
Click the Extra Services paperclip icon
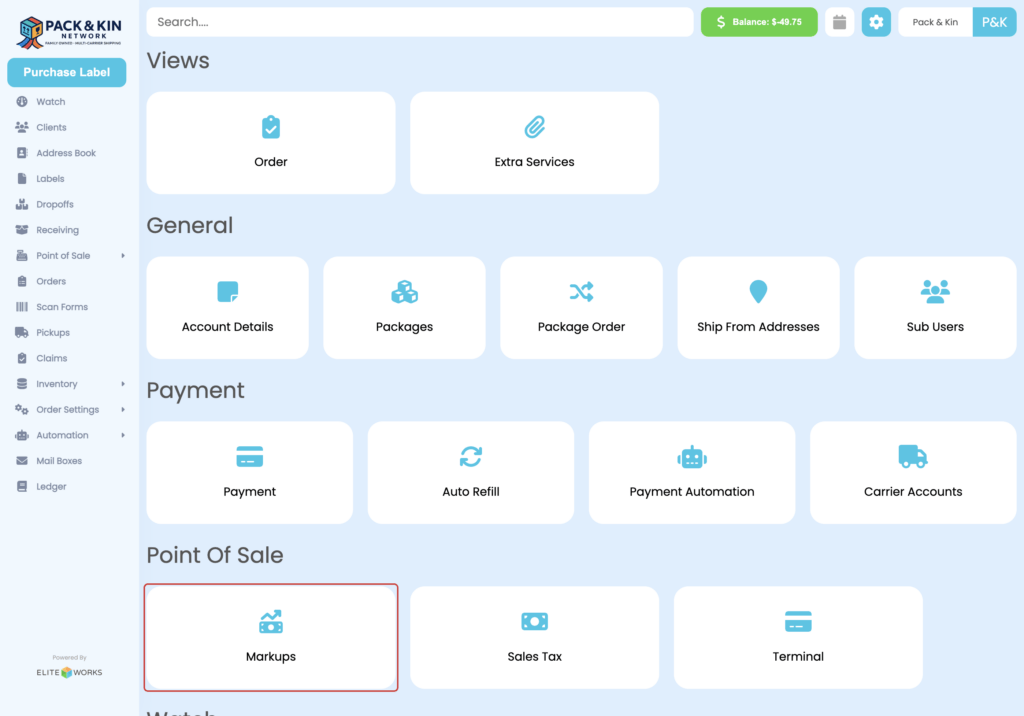534,126
